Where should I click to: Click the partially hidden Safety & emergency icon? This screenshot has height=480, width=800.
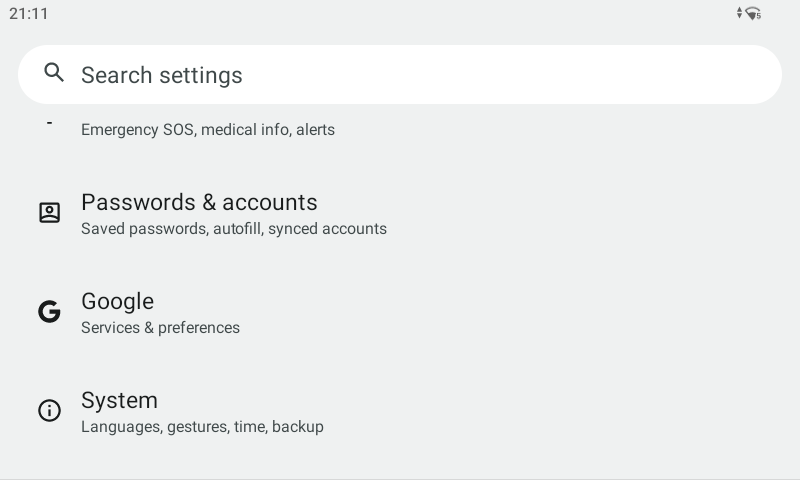tap(49, 123)
